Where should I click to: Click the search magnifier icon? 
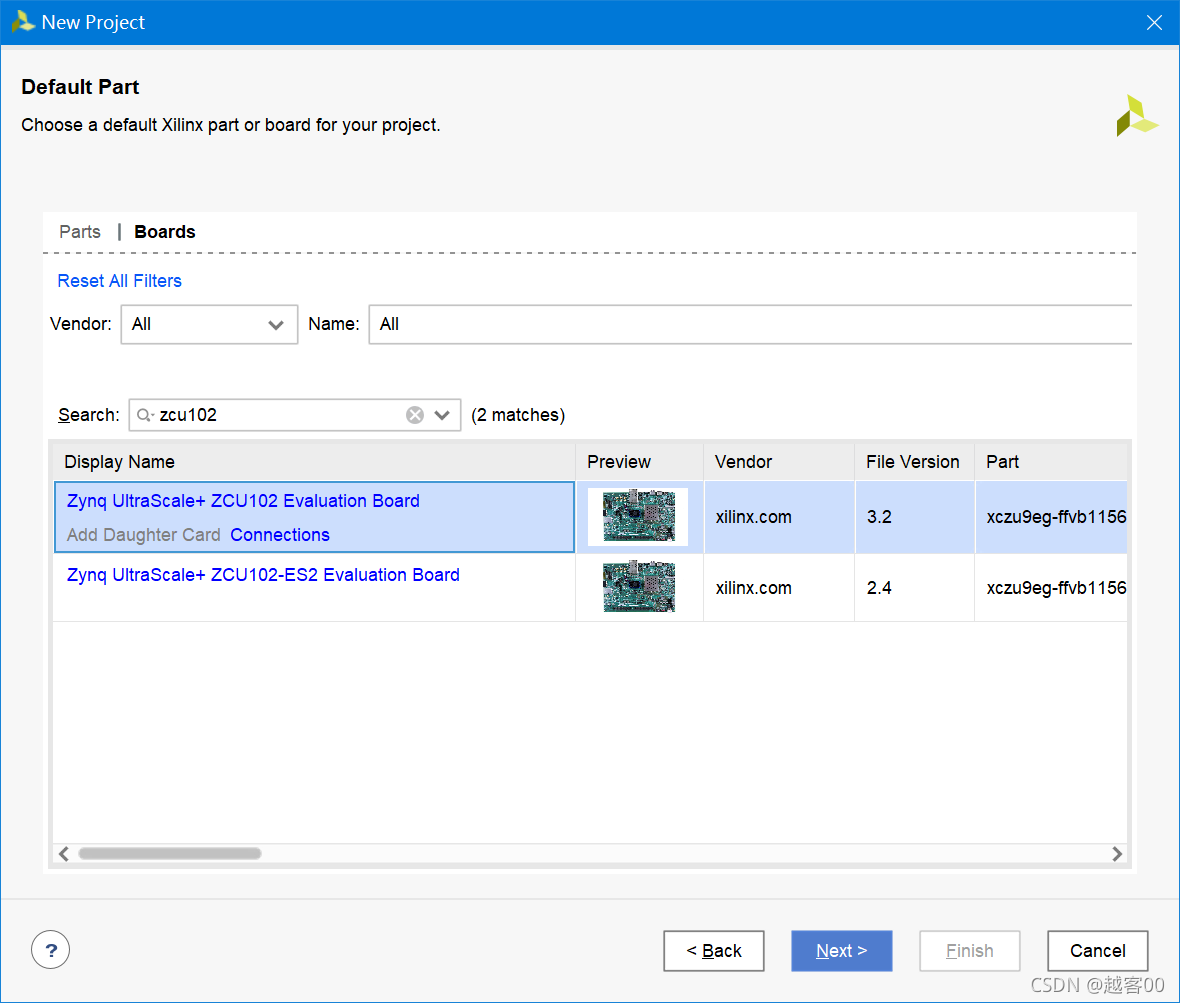[144, 415]
